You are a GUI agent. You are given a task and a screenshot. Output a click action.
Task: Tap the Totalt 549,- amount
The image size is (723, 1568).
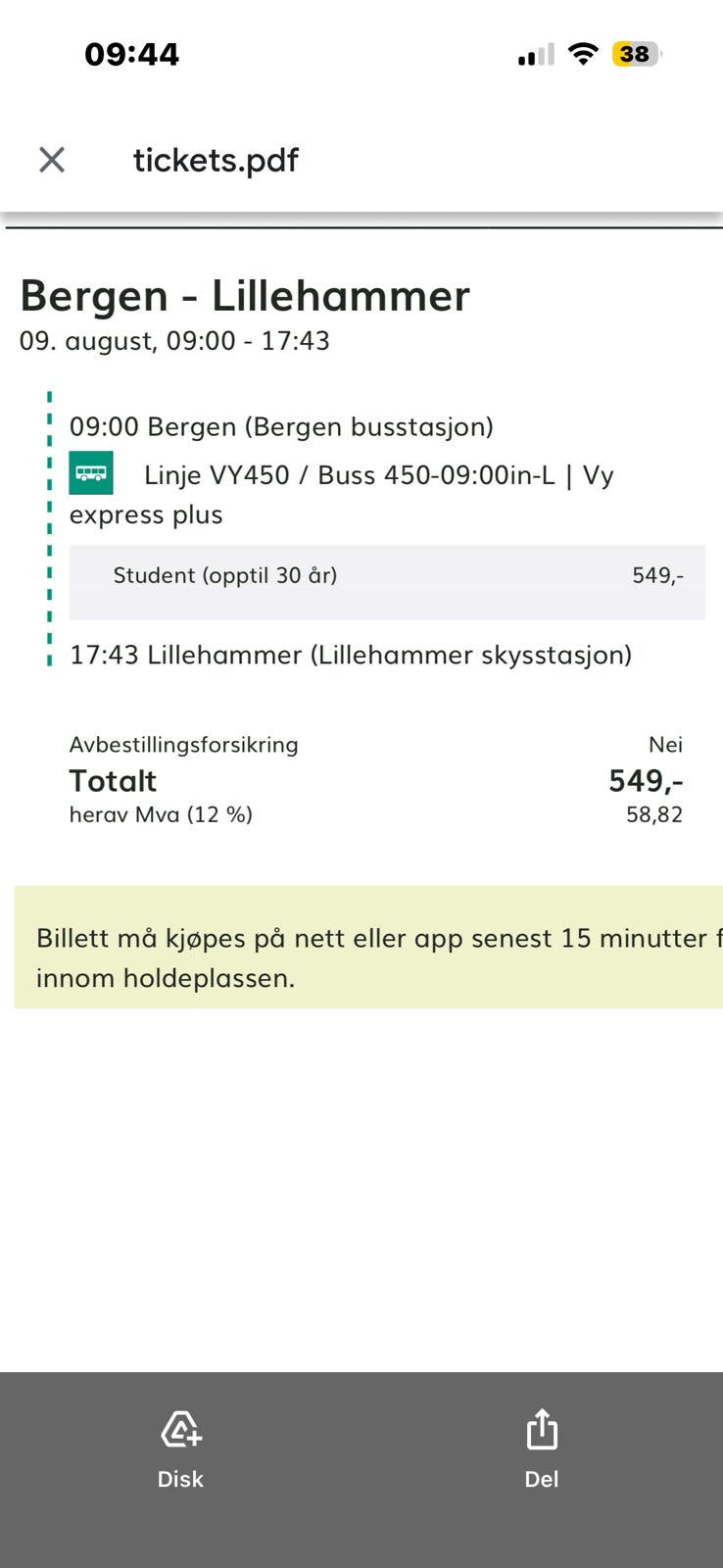pyautogui.click(x=646, y=781)
